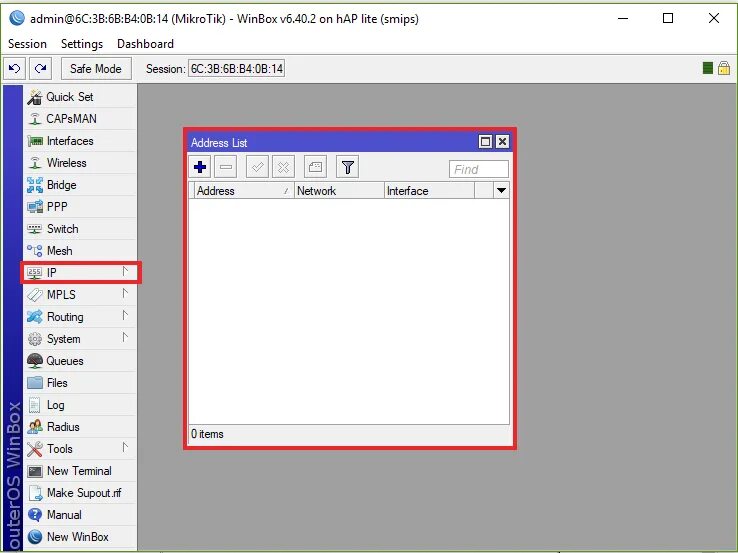Click the filter funnel button
This screenshot has width=738, height=553.
click(x=348, y=167)
